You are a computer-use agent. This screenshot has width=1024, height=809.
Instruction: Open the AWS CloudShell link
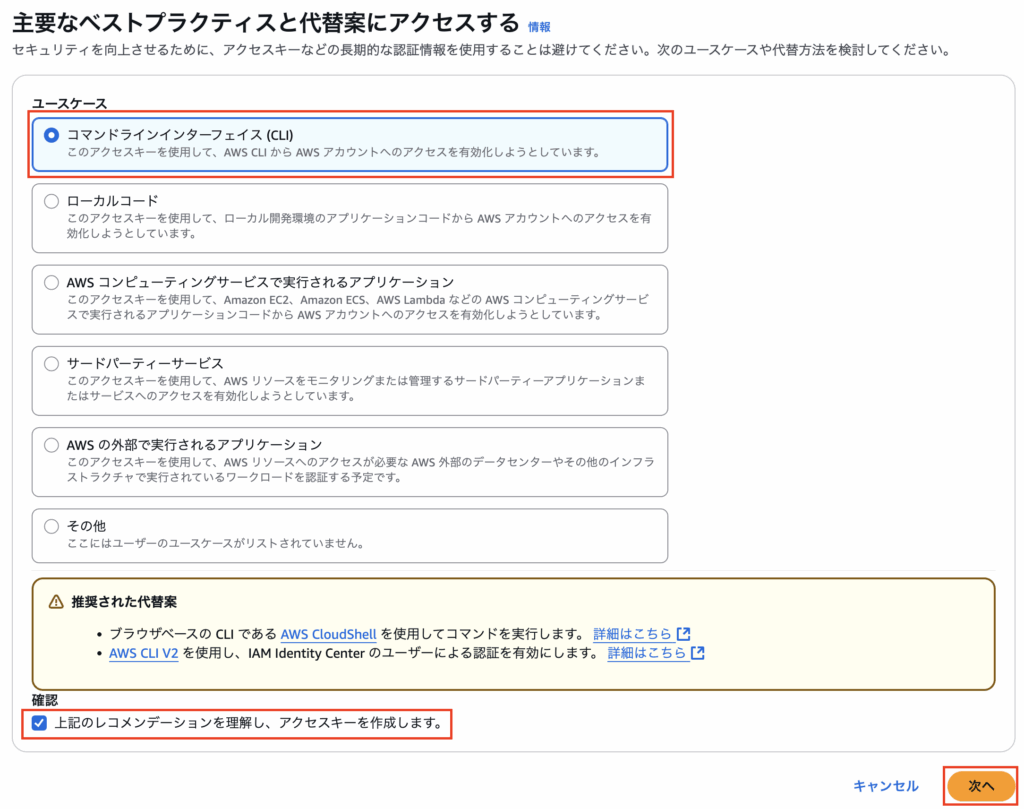coord(328,634)
